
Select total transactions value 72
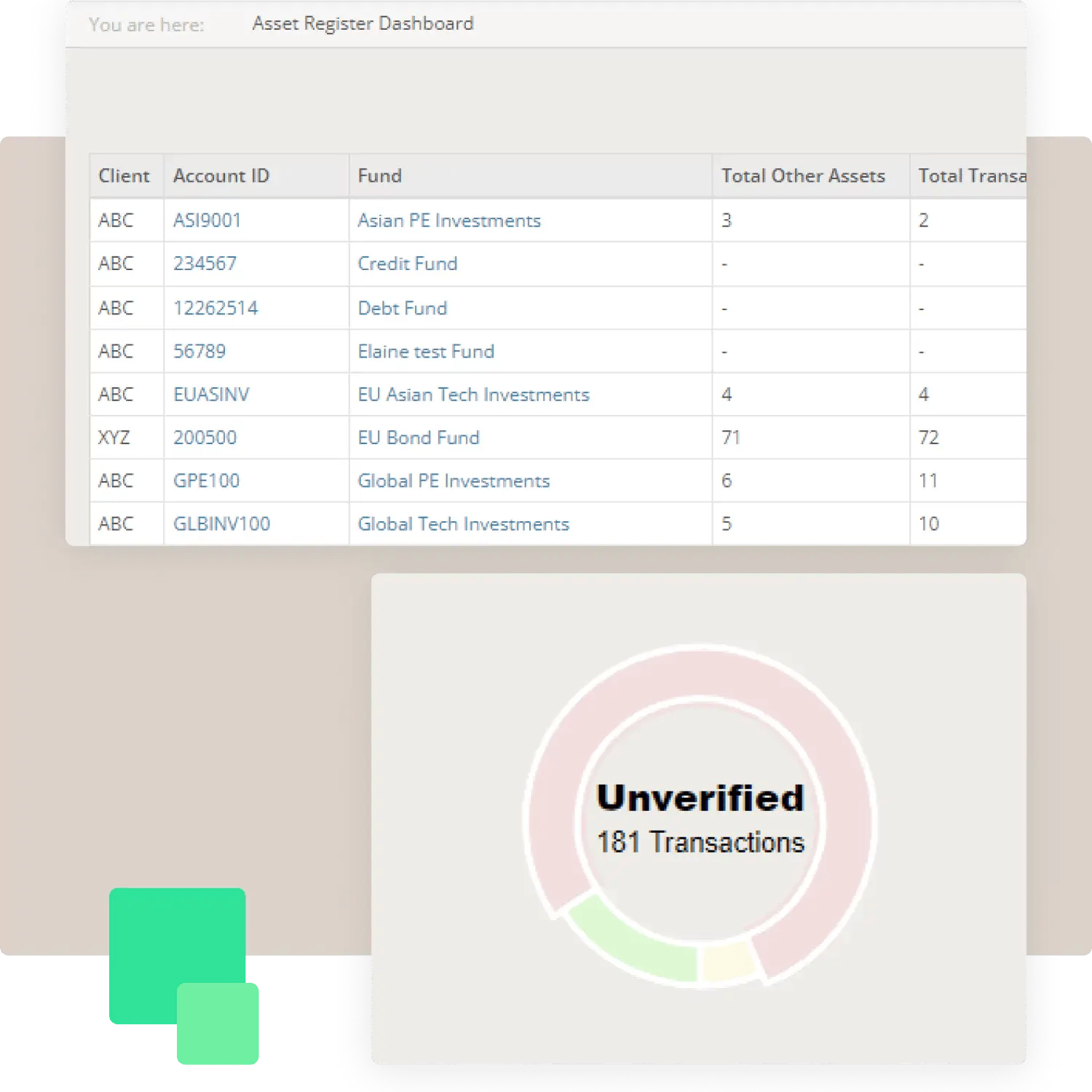(929, 438)
